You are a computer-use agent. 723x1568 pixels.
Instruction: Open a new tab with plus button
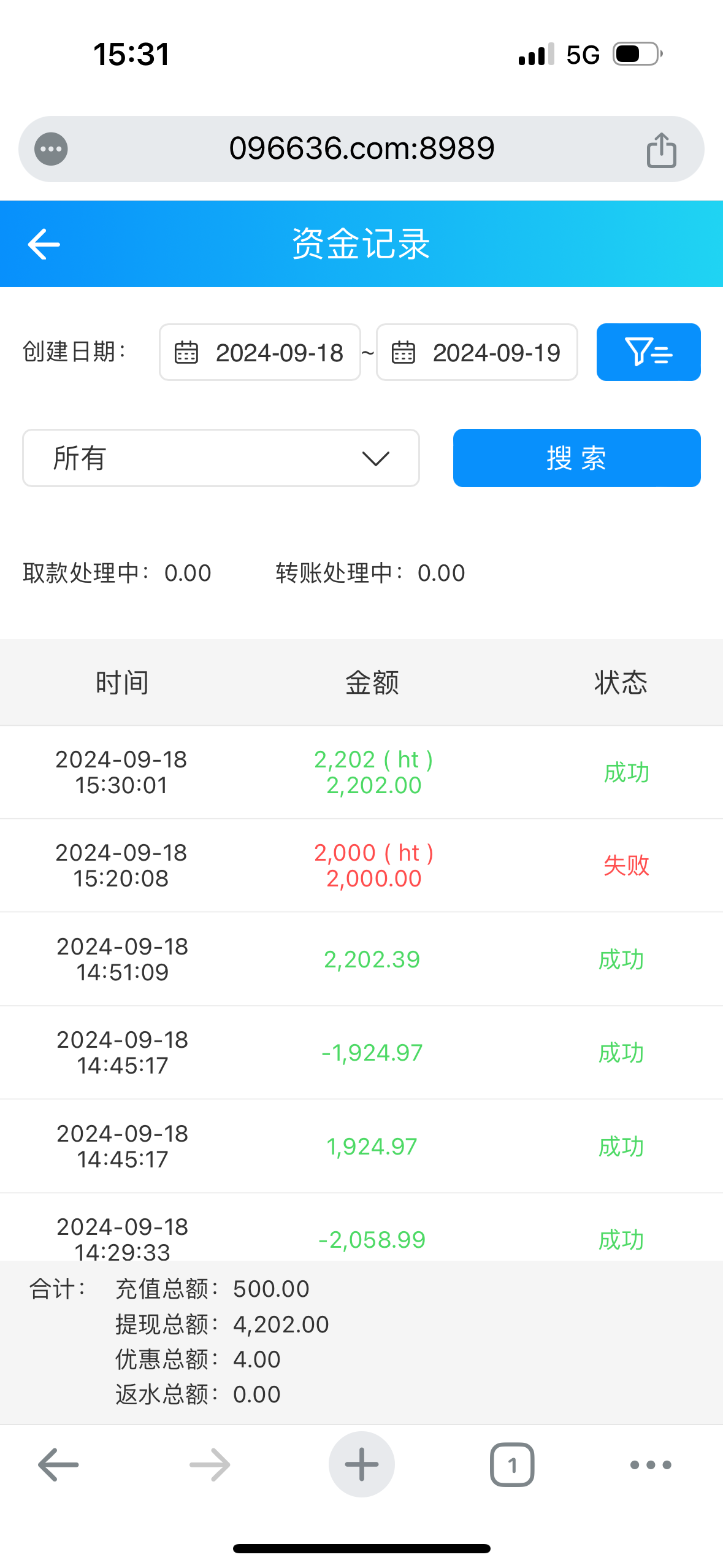[361, 1464]
